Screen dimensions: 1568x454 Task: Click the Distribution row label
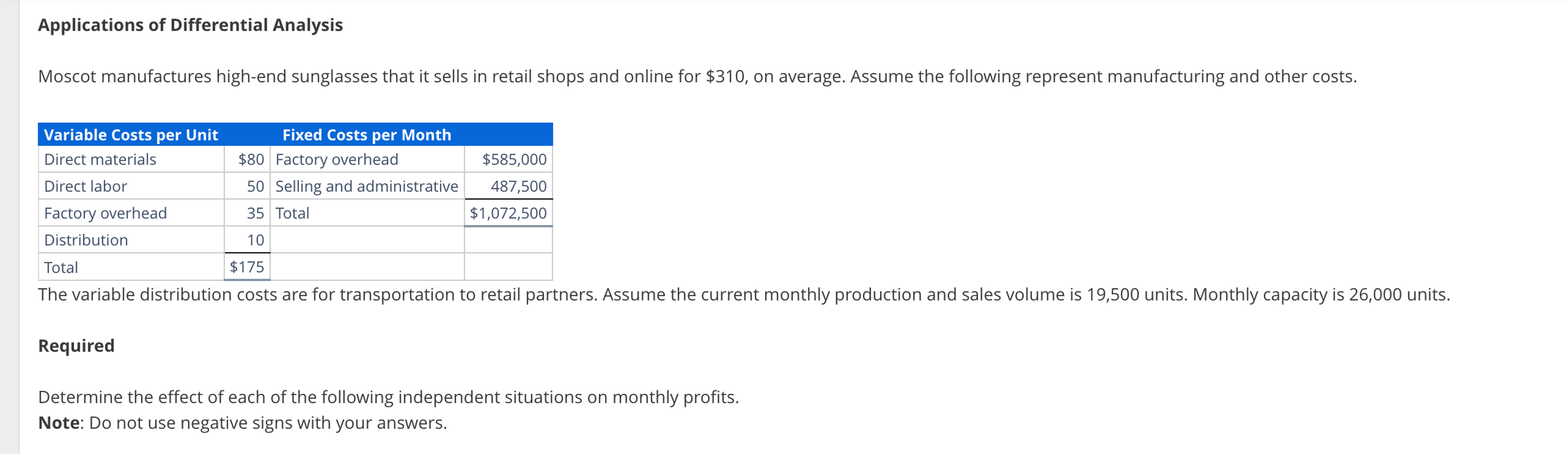(x=86, y=240)
